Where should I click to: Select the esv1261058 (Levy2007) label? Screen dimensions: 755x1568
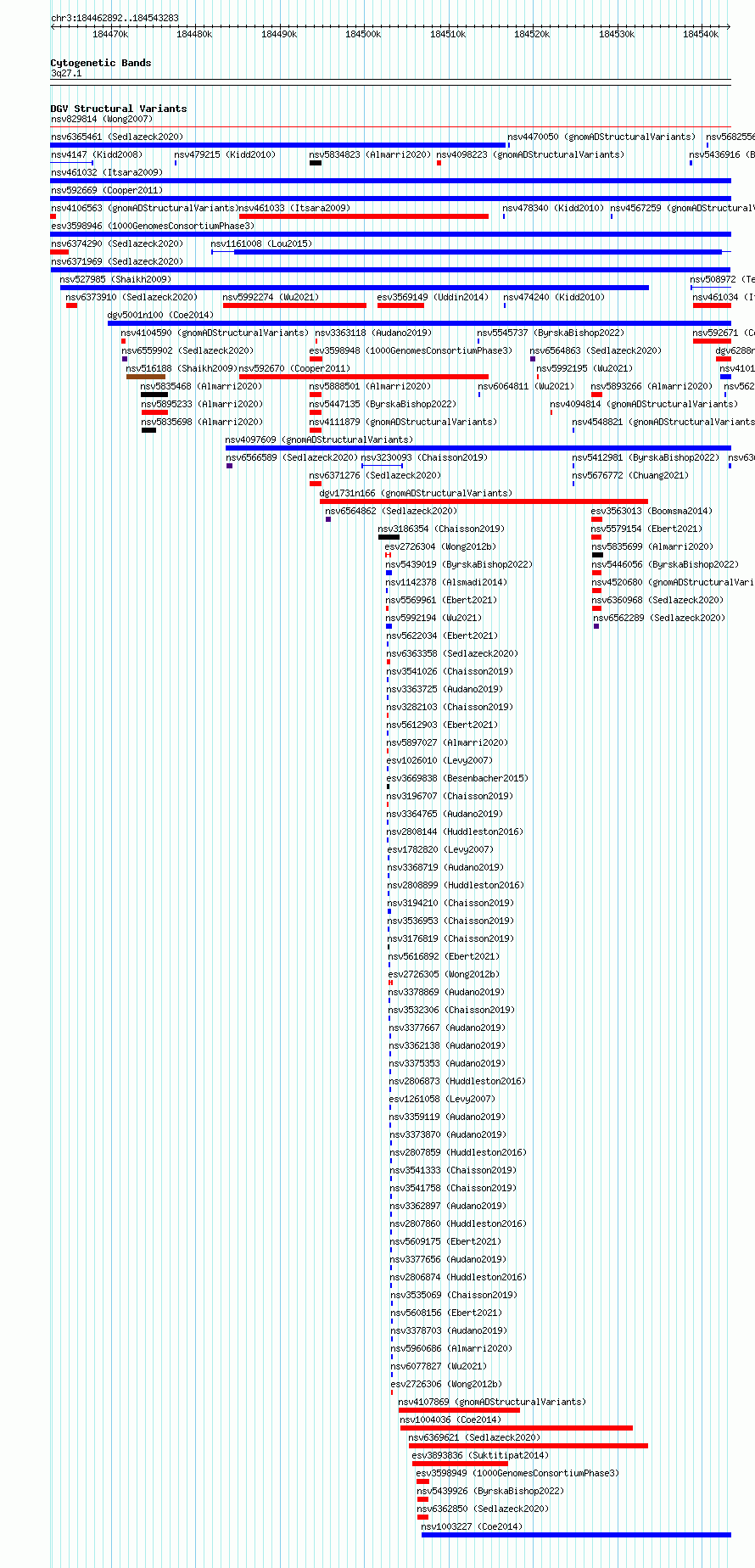(442, 1099)
